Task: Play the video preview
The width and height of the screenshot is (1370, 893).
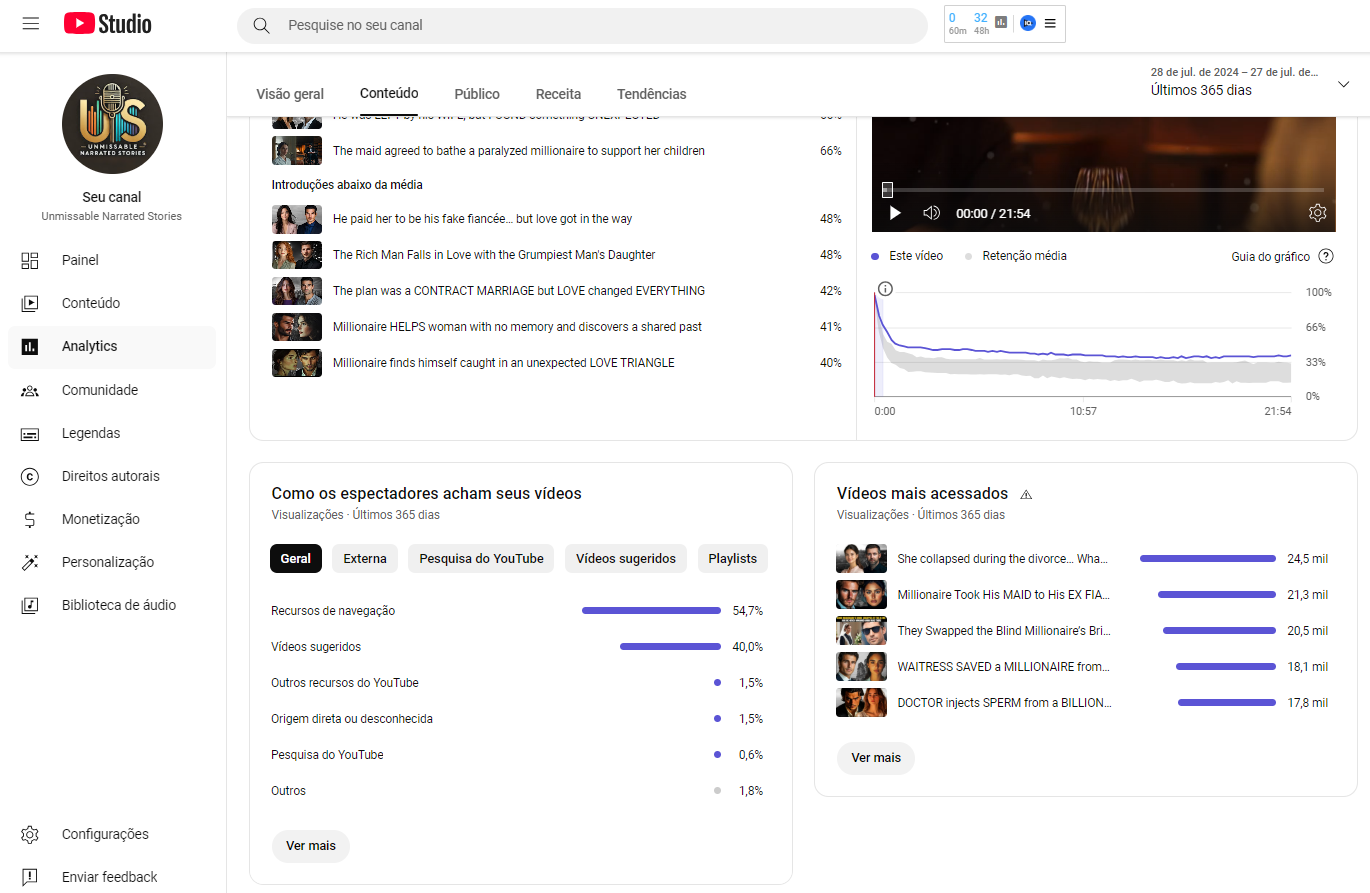Action: point(895,213)
